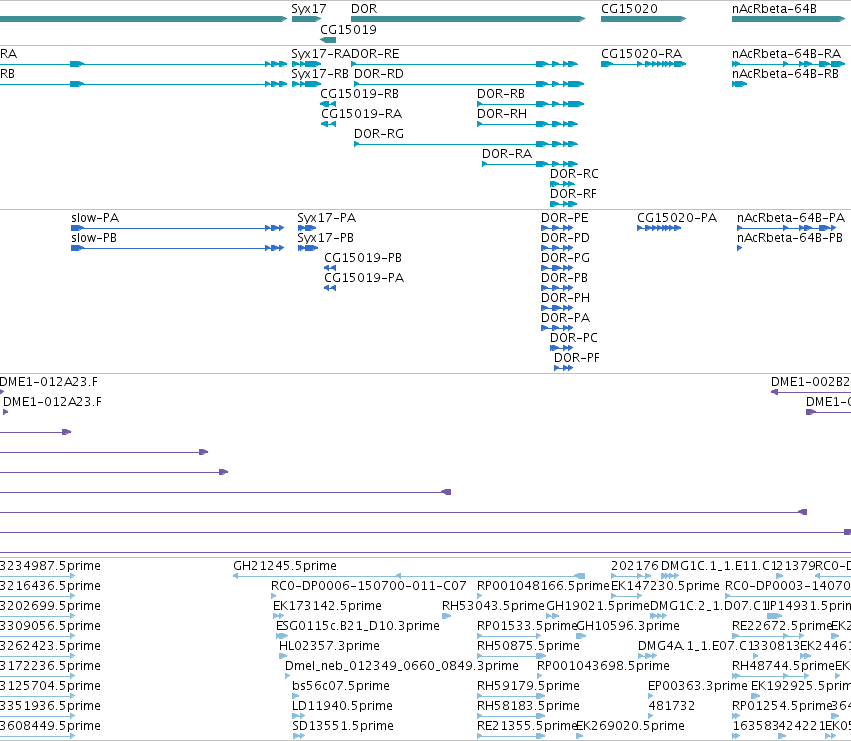Select DOR-RC transcript

pos(574,174)
